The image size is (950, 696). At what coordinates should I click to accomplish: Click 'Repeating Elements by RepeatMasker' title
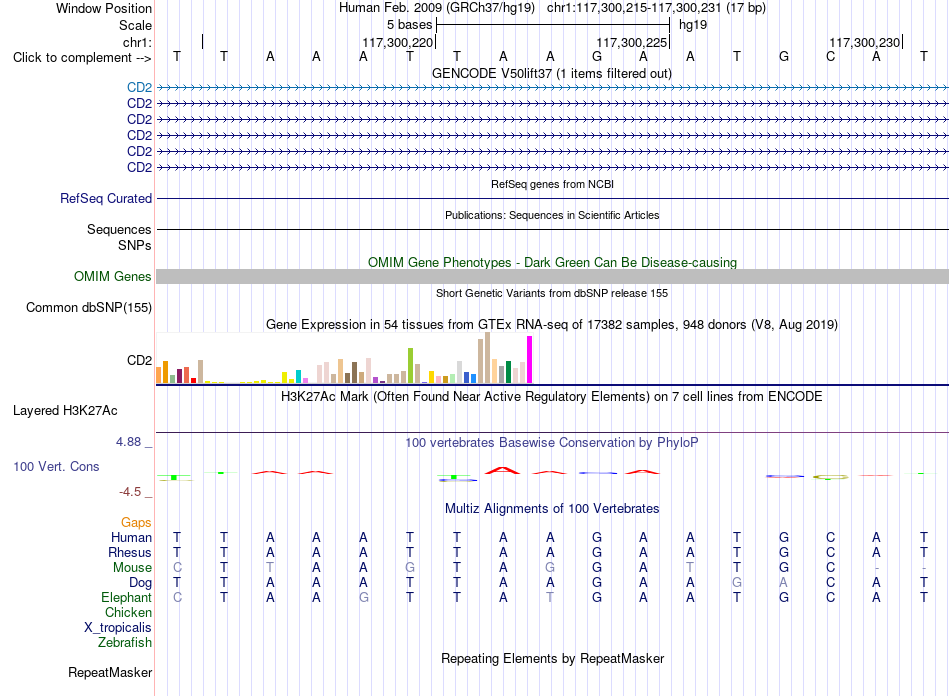(552, 658)
